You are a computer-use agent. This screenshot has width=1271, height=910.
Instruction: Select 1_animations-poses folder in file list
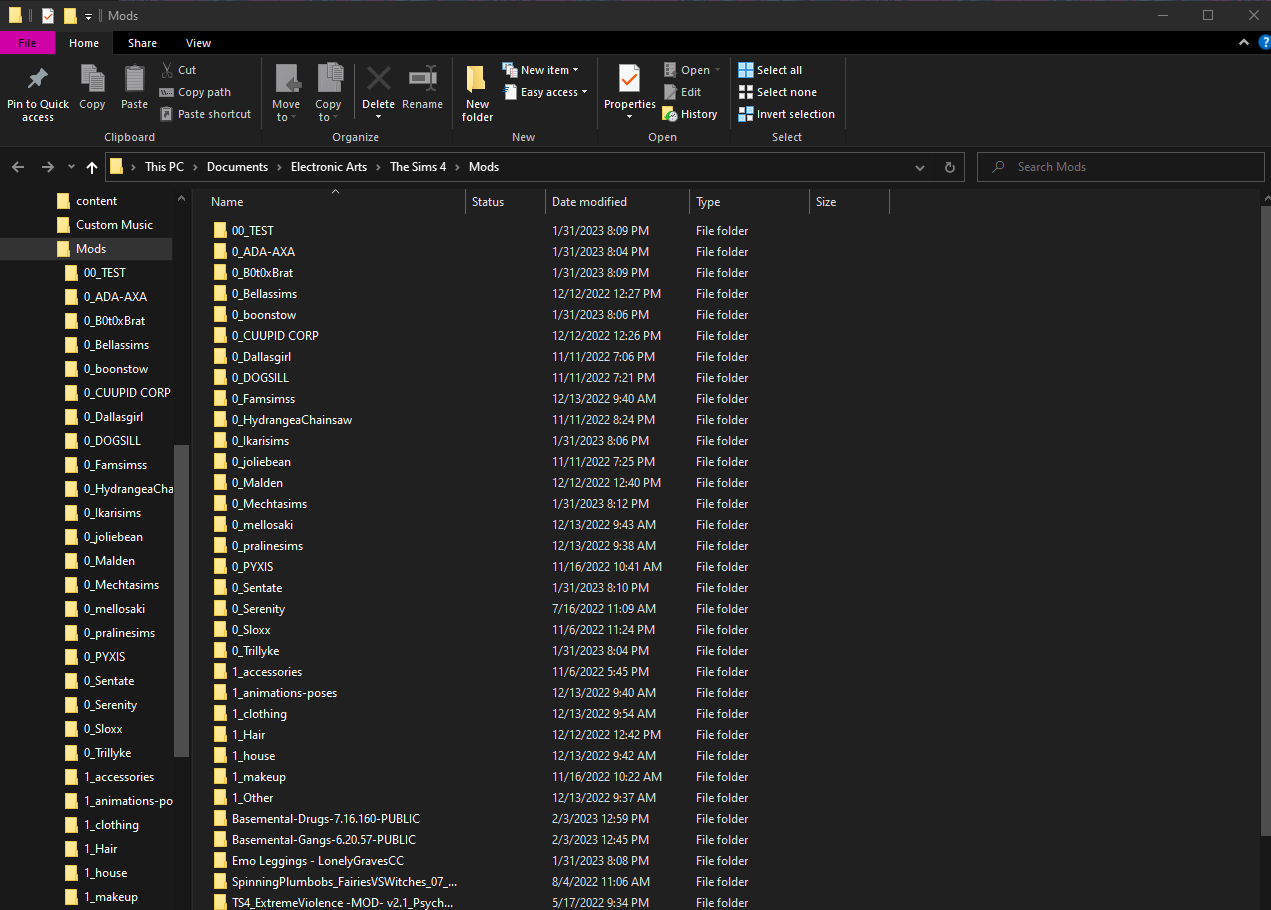pos(284,693)
